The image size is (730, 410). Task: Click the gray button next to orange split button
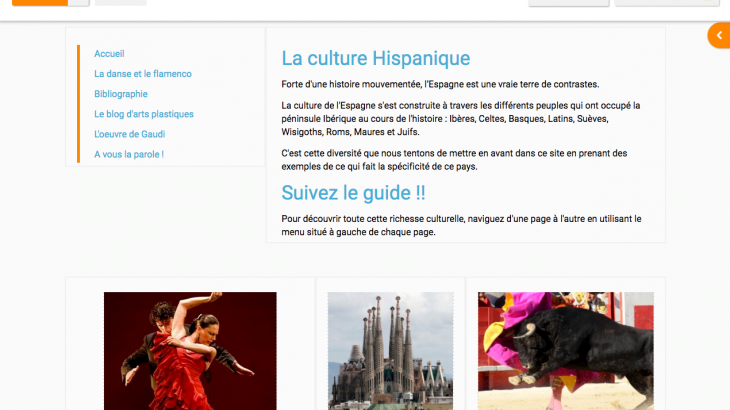point(121,3)
